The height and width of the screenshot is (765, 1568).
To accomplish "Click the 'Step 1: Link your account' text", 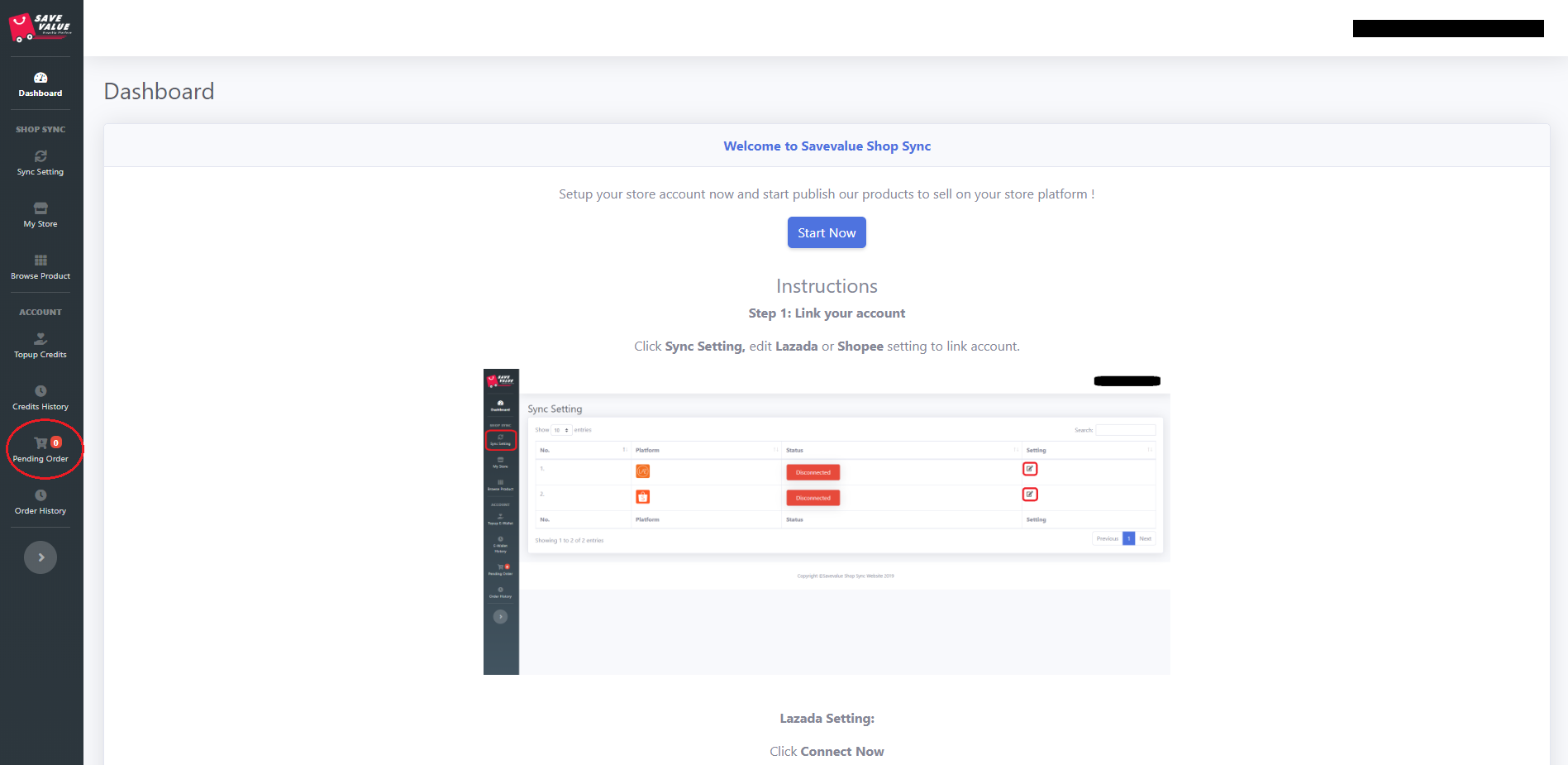I will [x=827, y=313].
